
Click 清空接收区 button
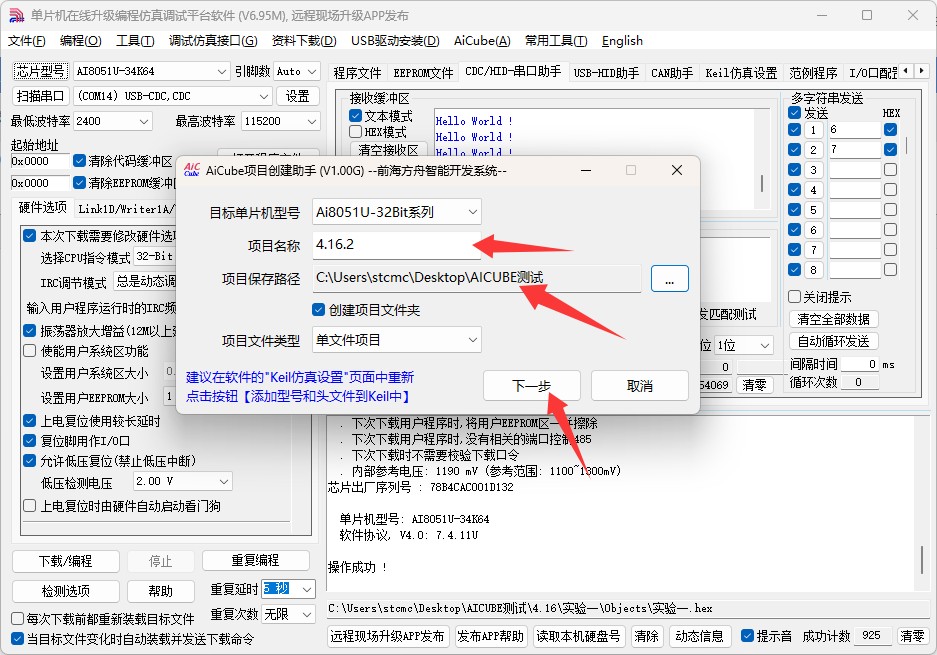[x=388, y=149]
